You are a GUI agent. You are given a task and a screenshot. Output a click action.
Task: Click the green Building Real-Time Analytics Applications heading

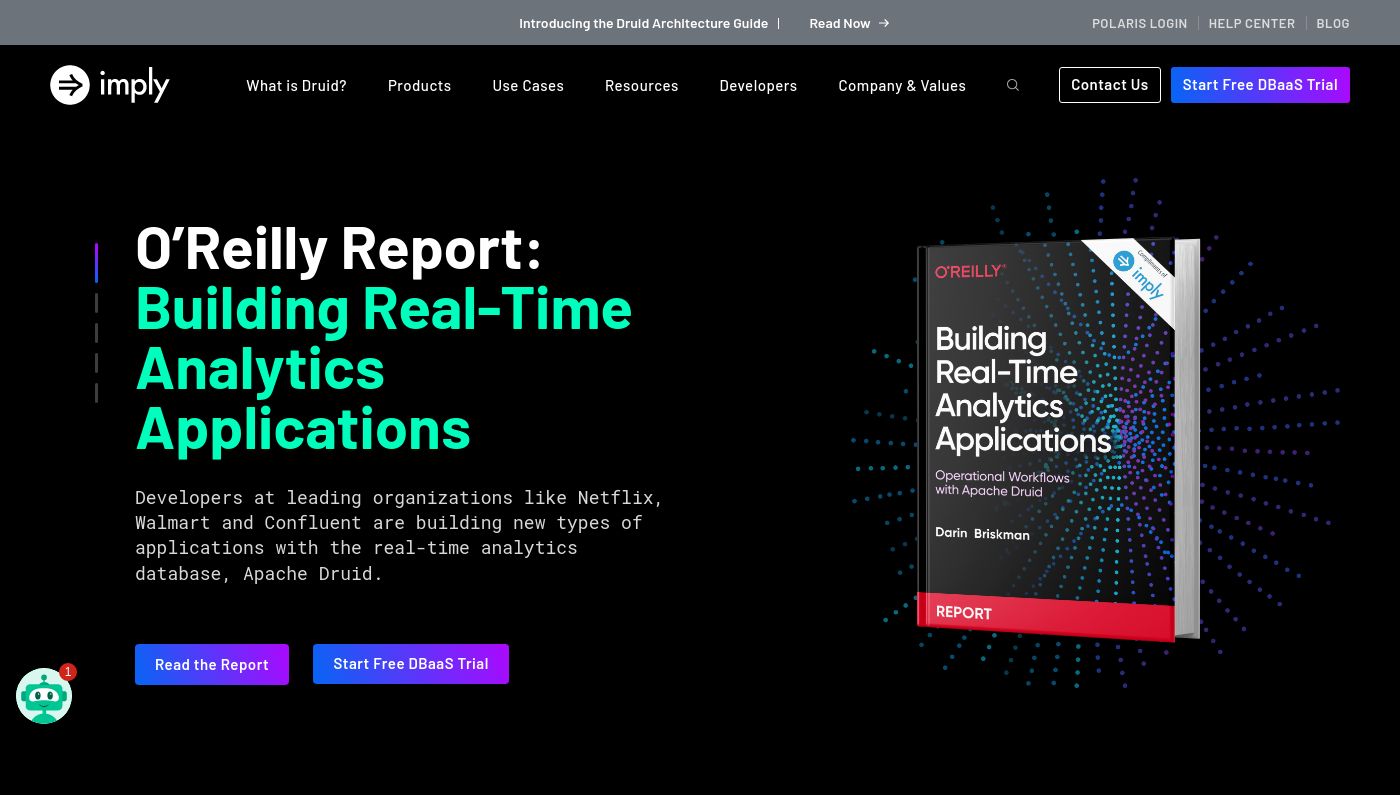(x=384, y=368)
